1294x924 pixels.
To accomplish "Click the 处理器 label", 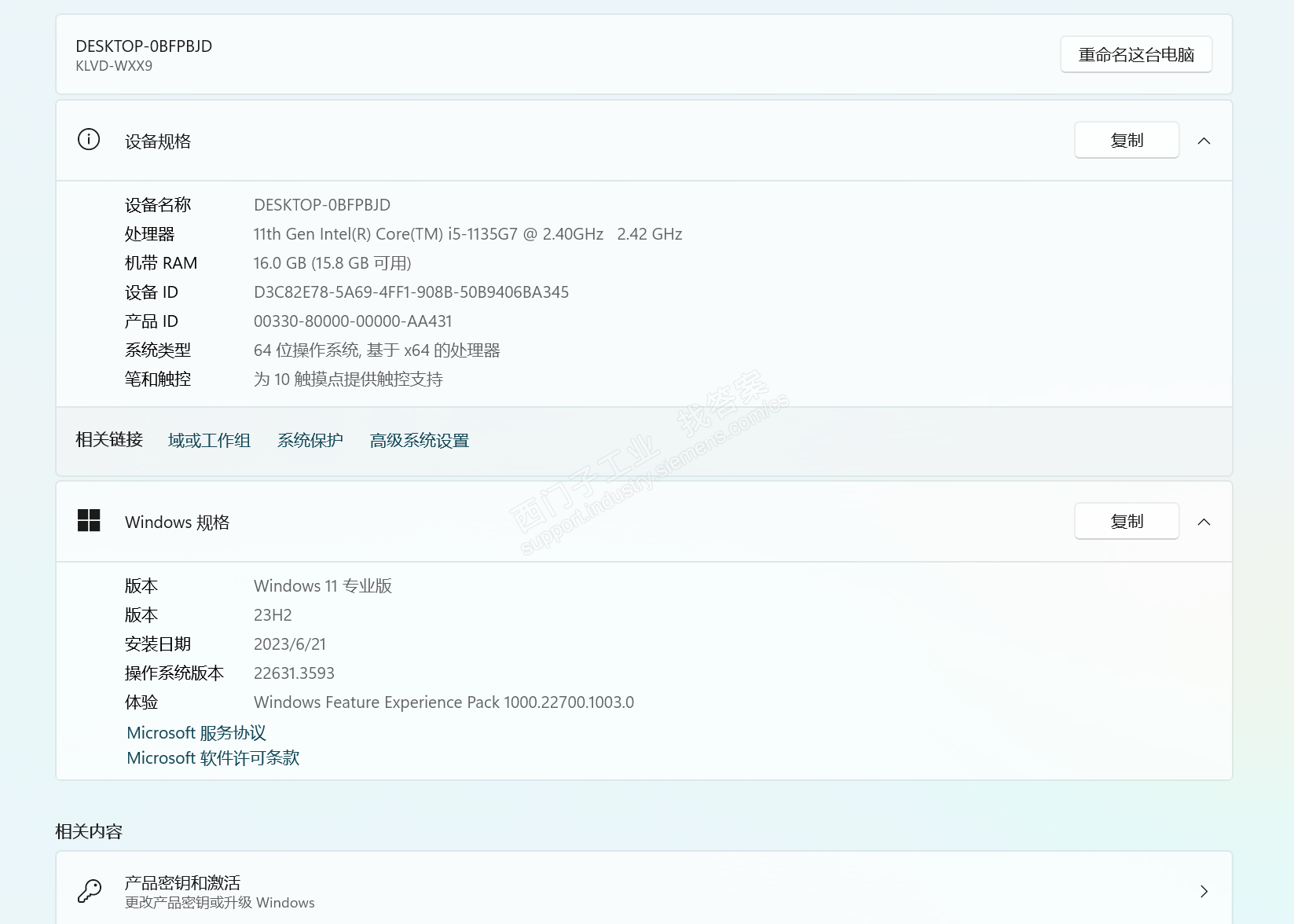I will [150, 234].
